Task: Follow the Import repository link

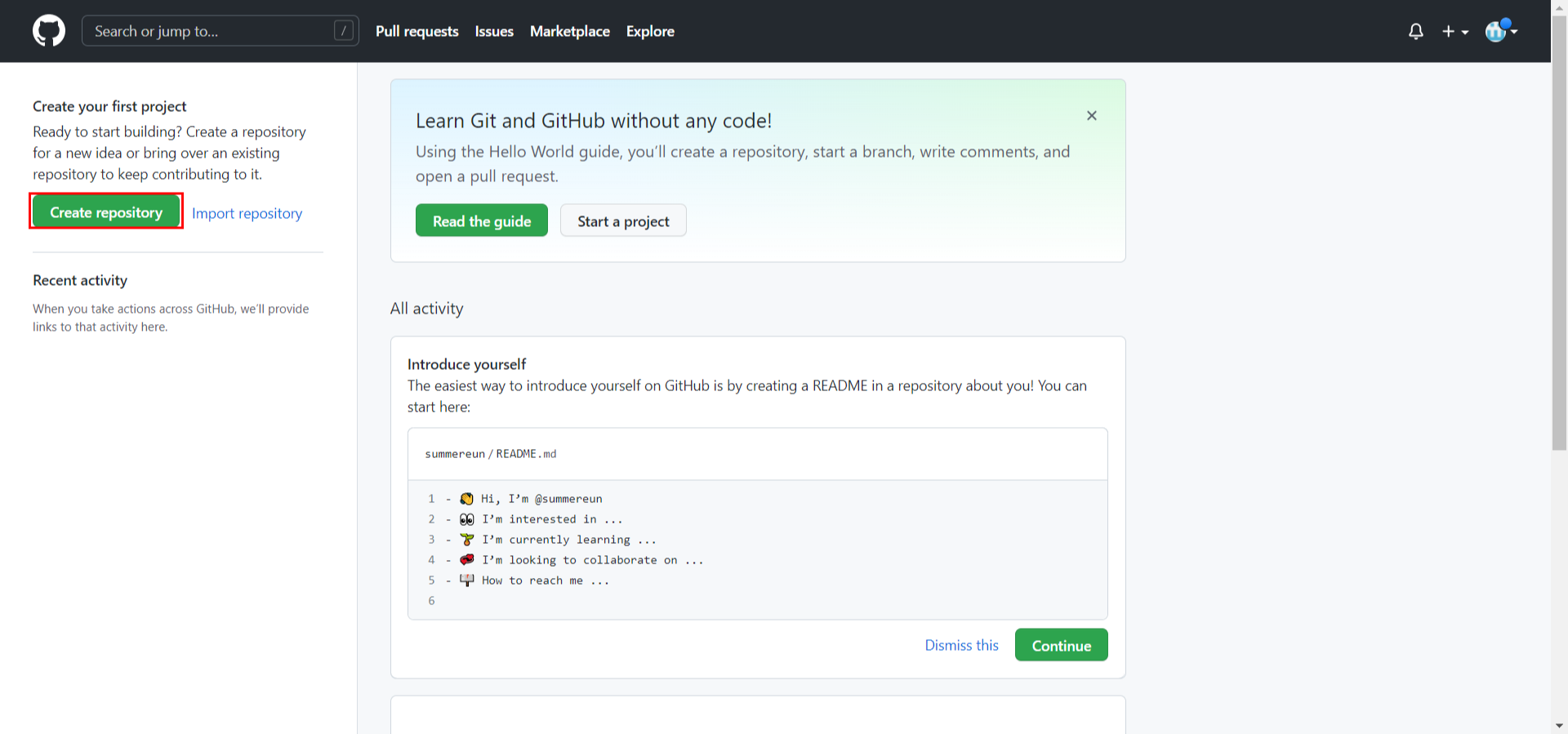Action: [247, 213]
